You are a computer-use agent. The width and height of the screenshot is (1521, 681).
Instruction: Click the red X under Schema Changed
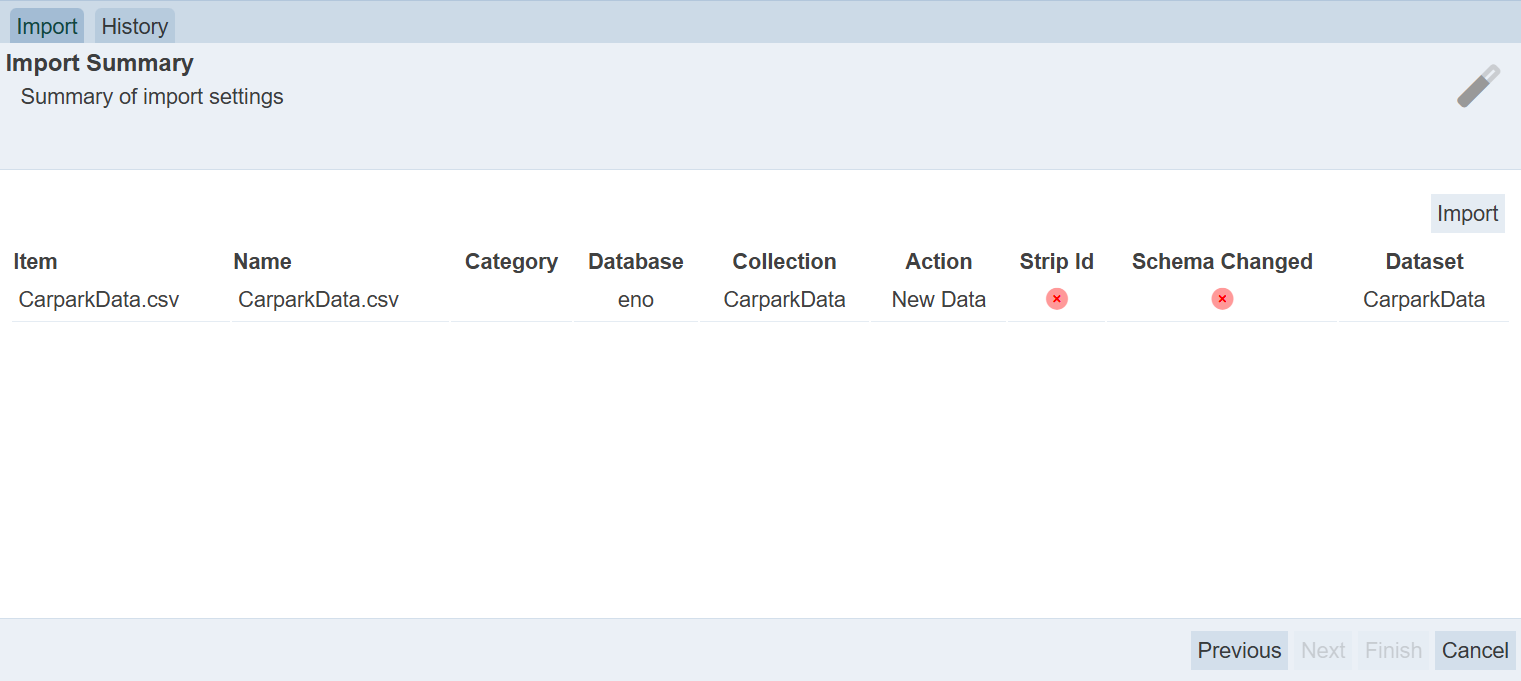(1222, 299)
